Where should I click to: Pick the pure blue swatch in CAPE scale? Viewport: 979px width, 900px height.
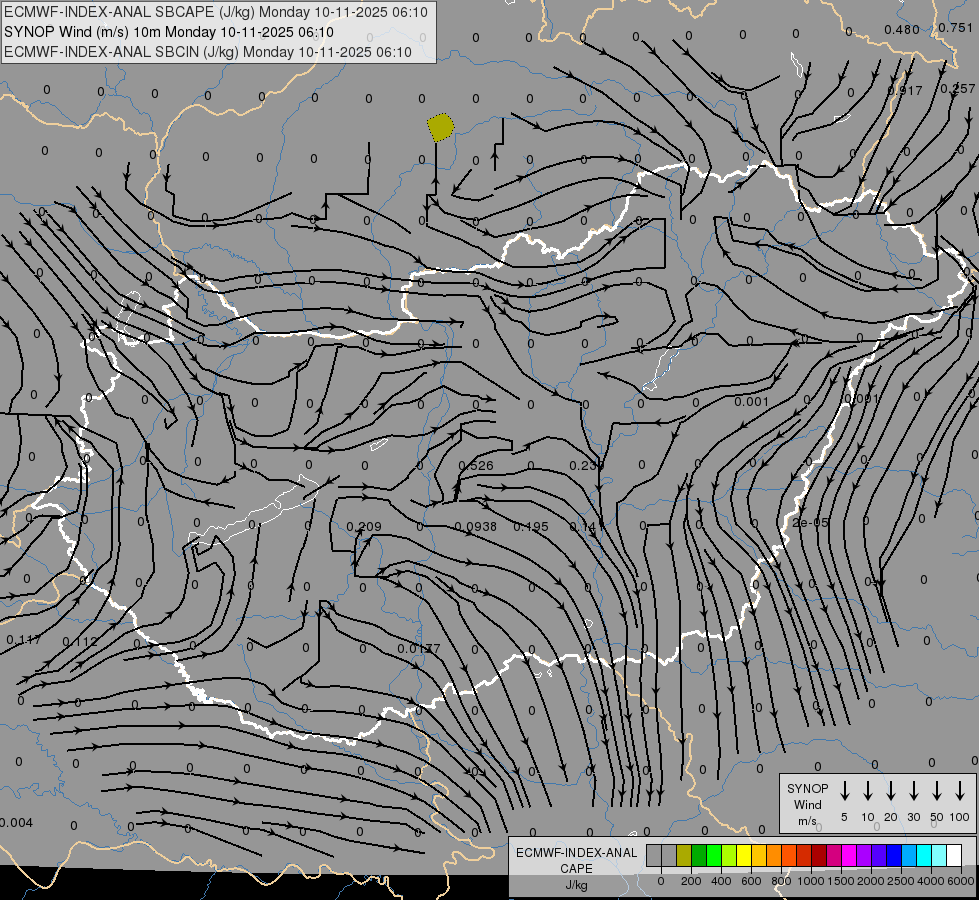pyautogui.click(x=894, y=856)
